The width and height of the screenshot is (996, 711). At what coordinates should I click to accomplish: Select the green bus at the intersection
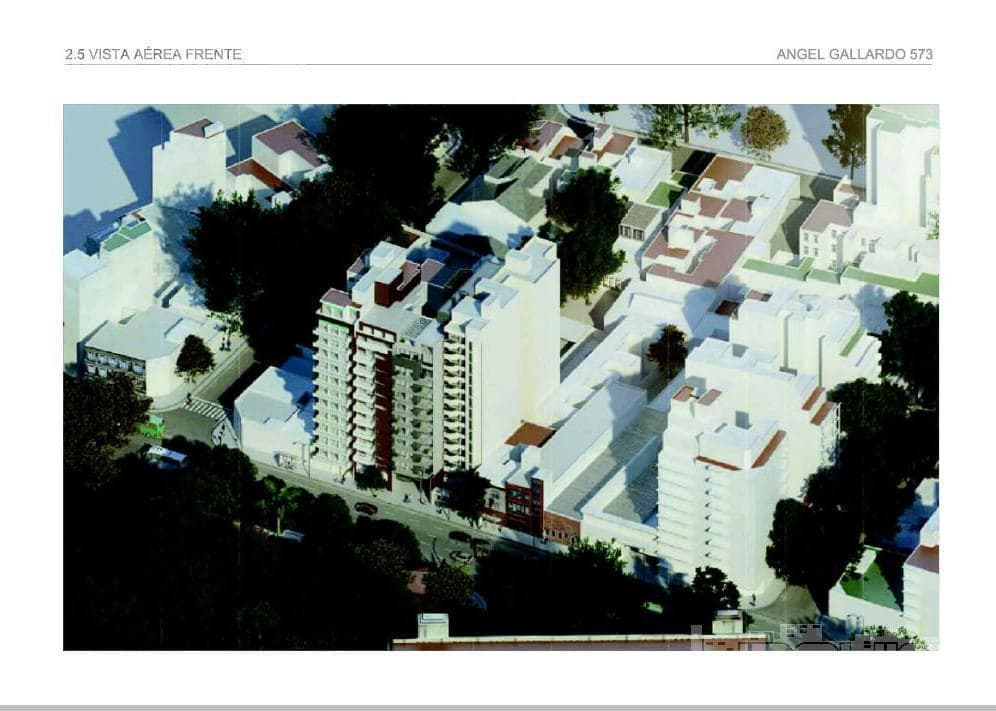pyautogui.click(x=151, y=427)
